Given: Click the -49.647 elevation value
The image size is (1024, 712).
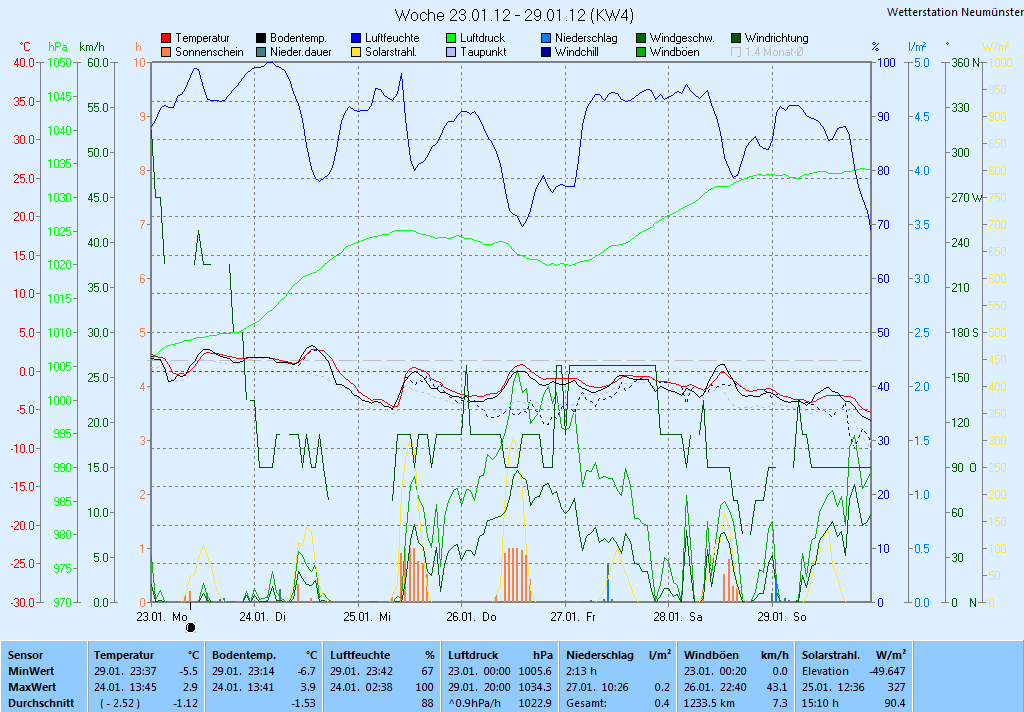Looking at the screenshot, I should coord(888,671).
